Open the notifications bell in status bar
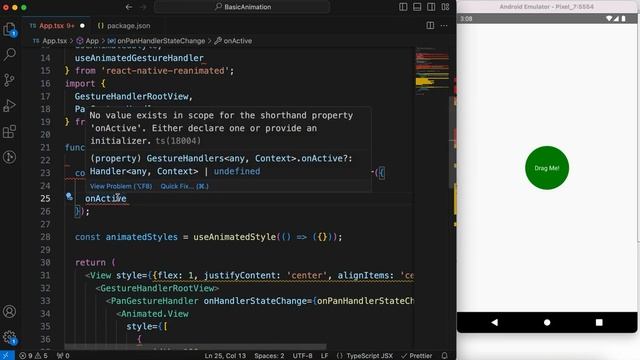This screenshot has width=640, height=360. coord(444,356)
